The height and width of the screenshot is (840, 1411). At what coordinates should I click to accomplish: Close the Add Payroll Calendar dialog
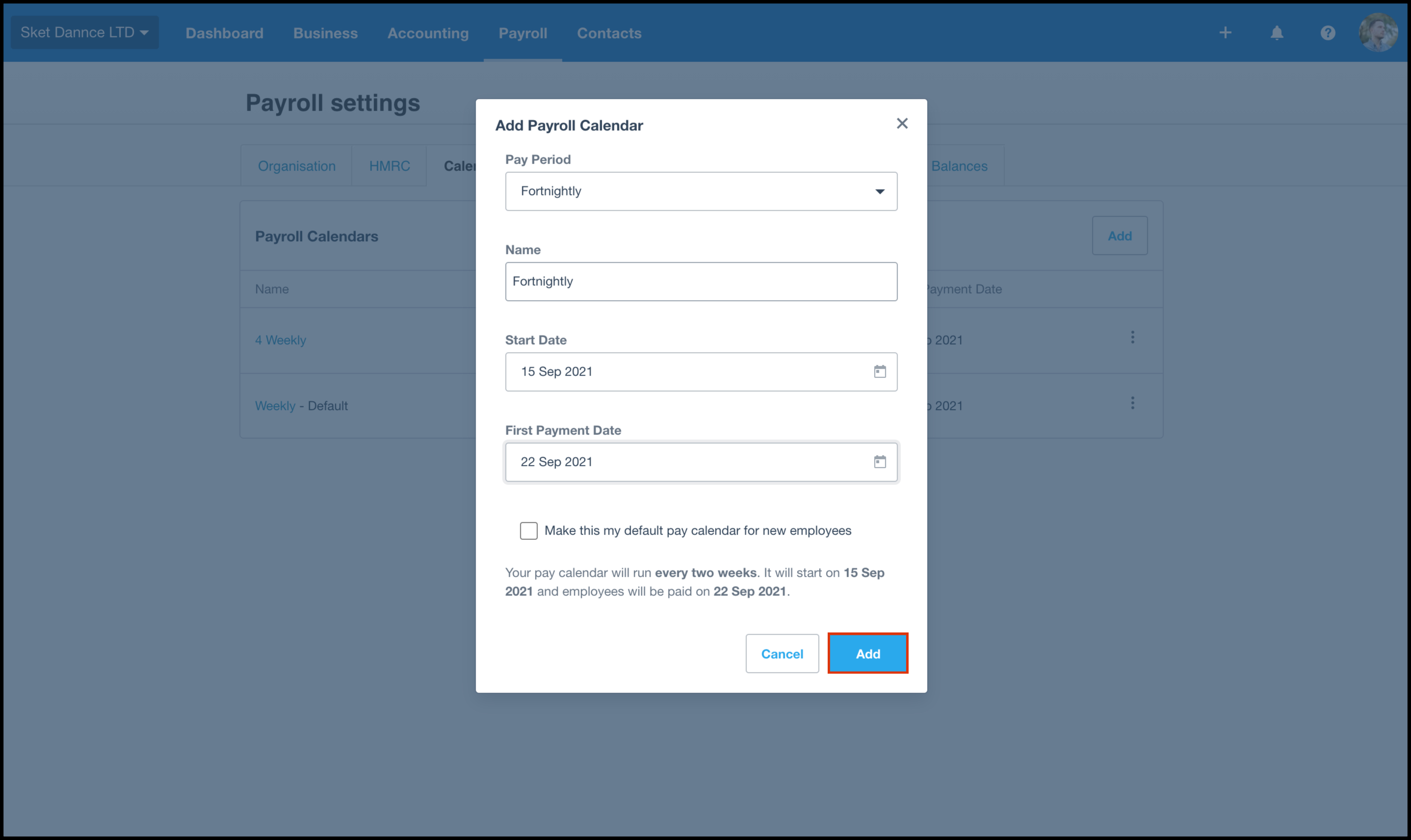coord(902,123)
